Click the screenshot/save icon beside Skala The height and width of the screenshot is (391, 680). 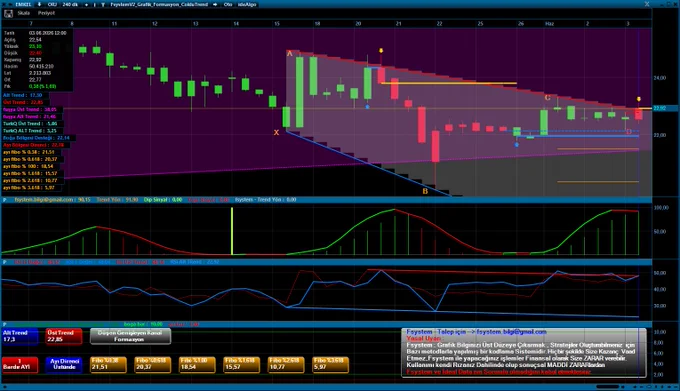[x=8, y=14]
